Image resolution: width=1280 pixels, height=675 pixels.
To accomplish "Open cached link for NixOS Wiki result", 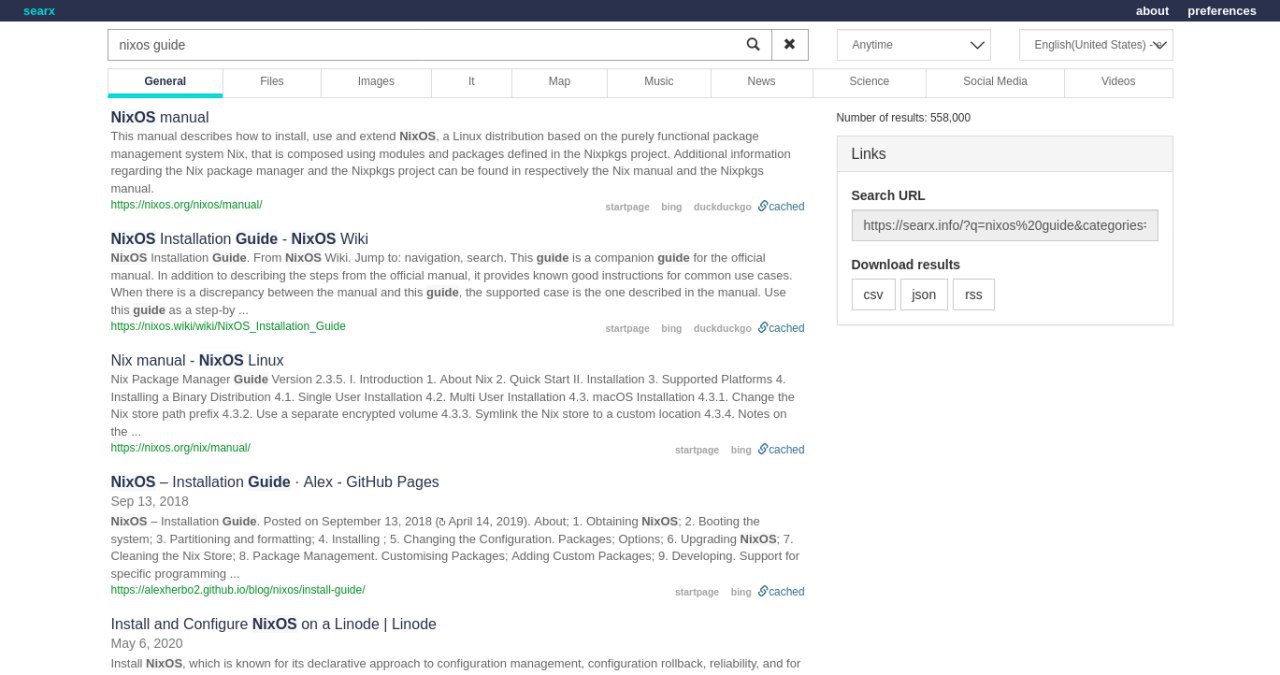I will pyautogui.click(x=781, y=328).
